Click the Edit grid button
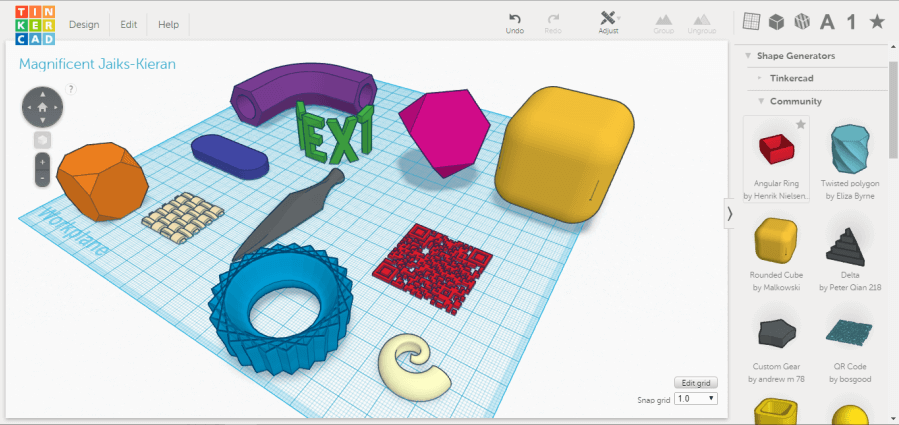This screenshot has width=899, height=425. (695, 383)
